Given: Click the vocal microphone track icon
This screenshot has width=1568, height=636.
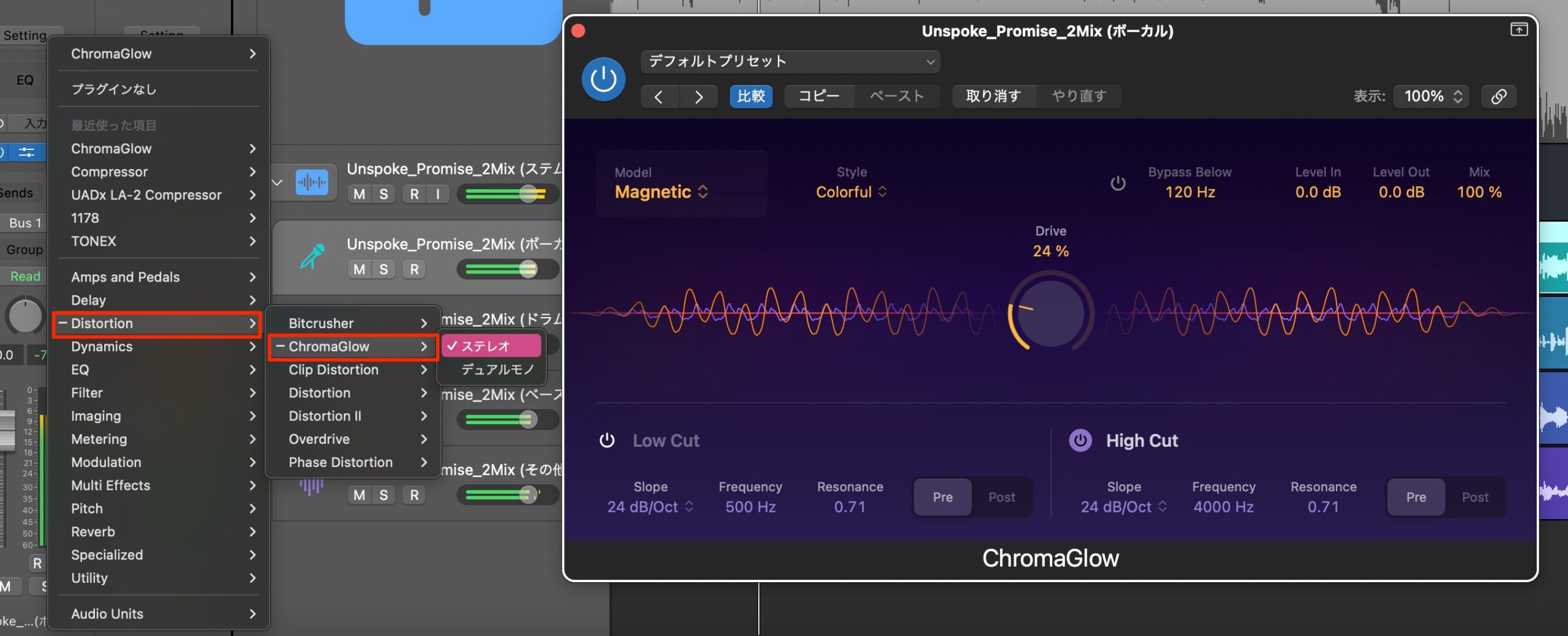Looking at the screenshot, I should point(312,256).
